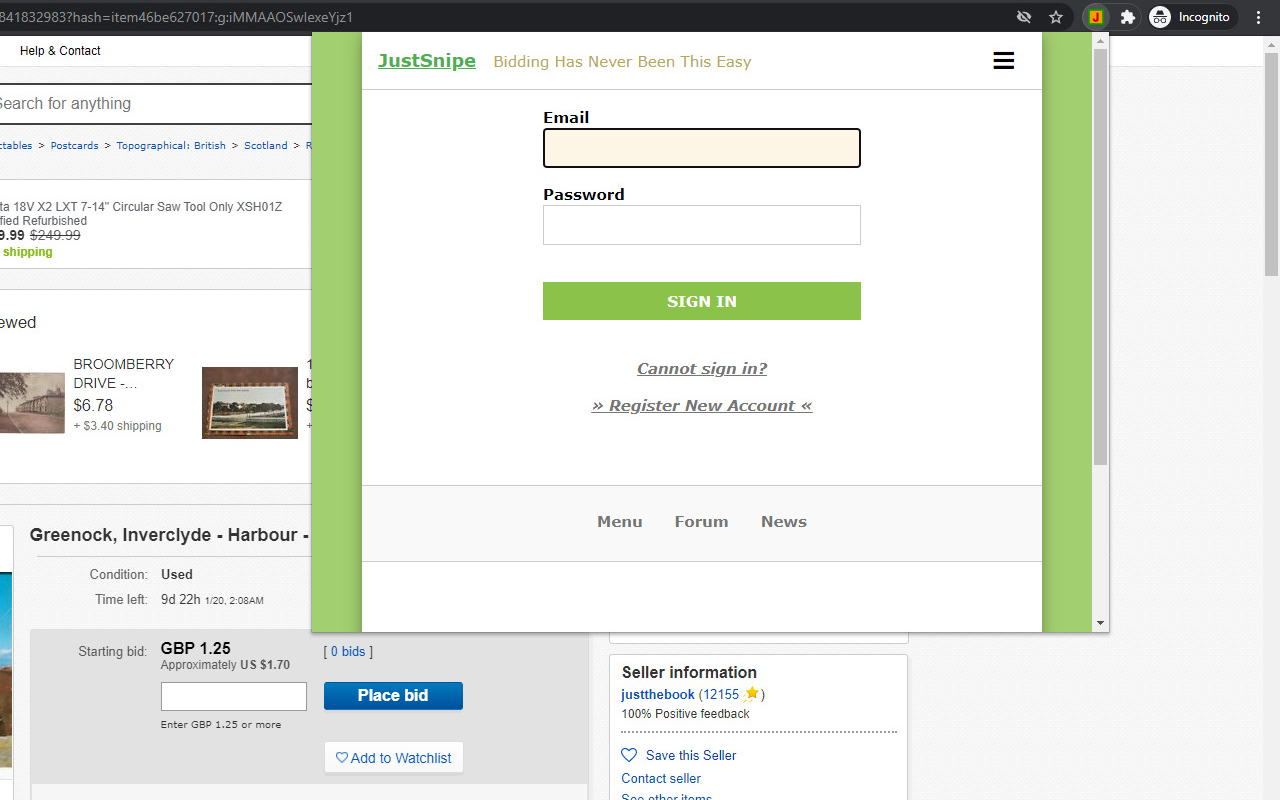The height and width of the screenshot is (800, 1280).
Task: Click the JustSnipe logo link
Action: pyautogui.click(x=427, y=61)
